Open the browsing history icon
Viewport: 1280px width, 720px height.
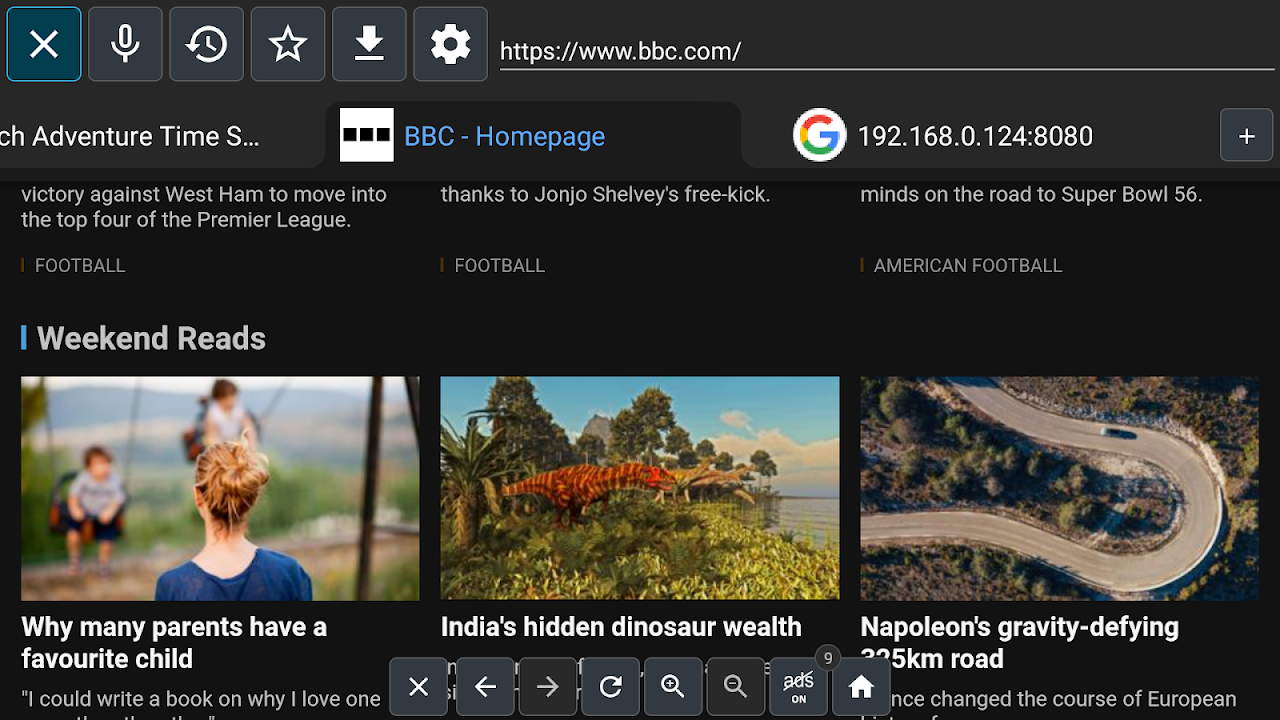[x=206, y=44]
